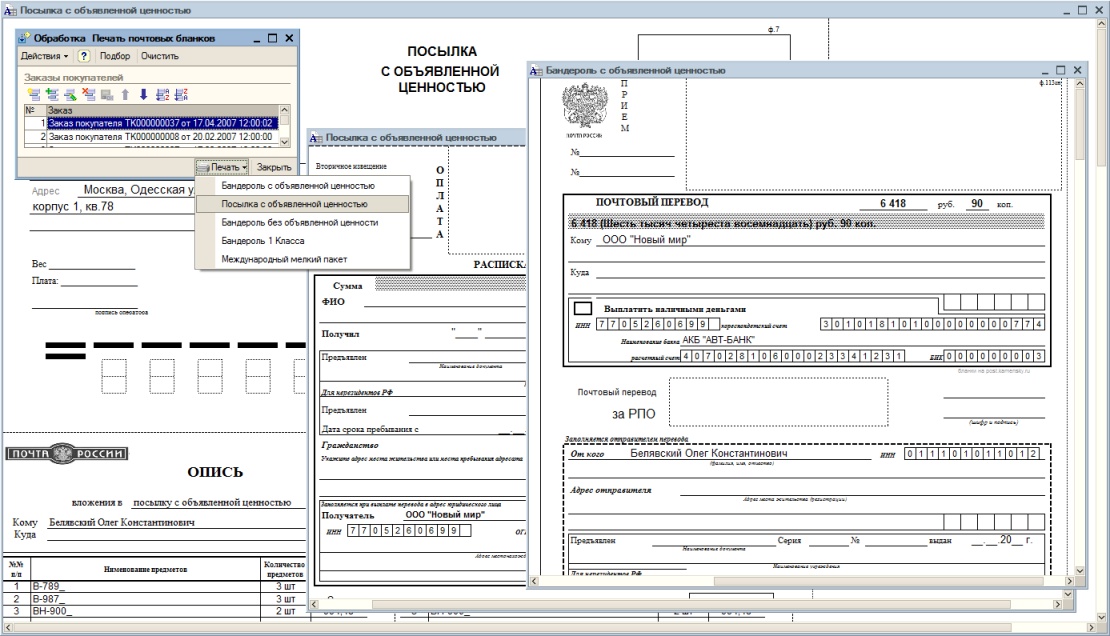Click the Кому value ООО "Новый мир"
1110x636 pixels.
tap(646, 239)
